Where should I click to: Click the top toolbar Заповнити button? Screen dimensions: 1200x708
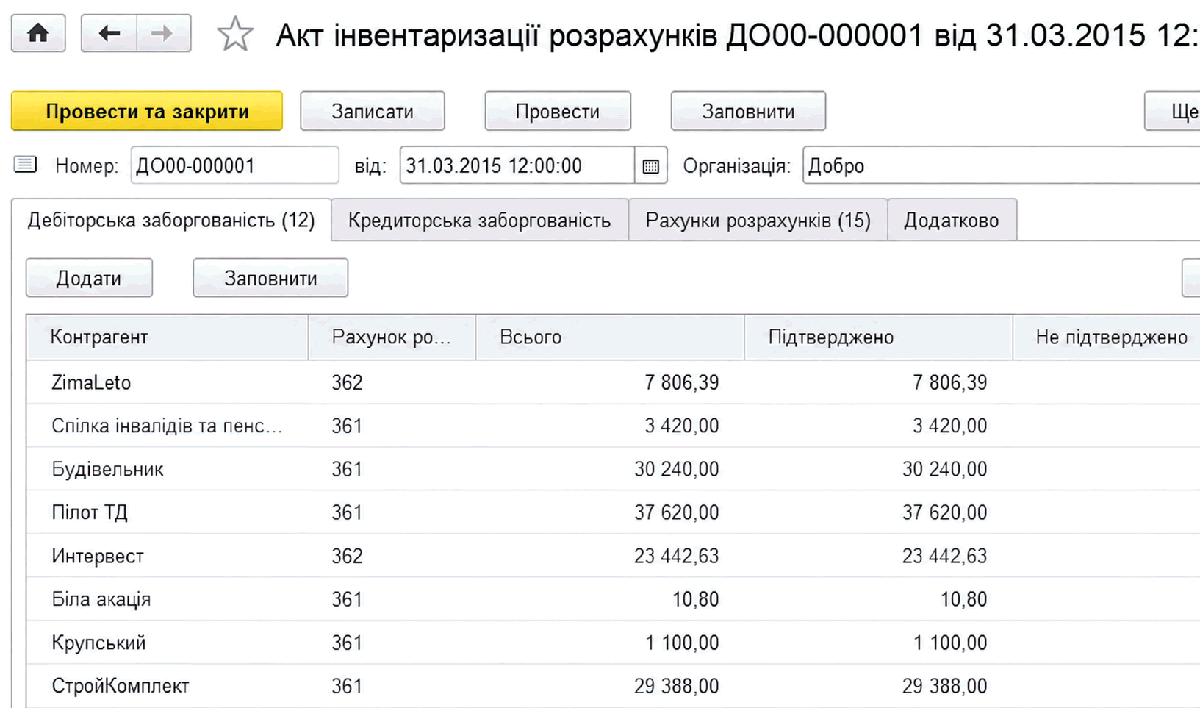pyautogui.click(x=748, y=111)
